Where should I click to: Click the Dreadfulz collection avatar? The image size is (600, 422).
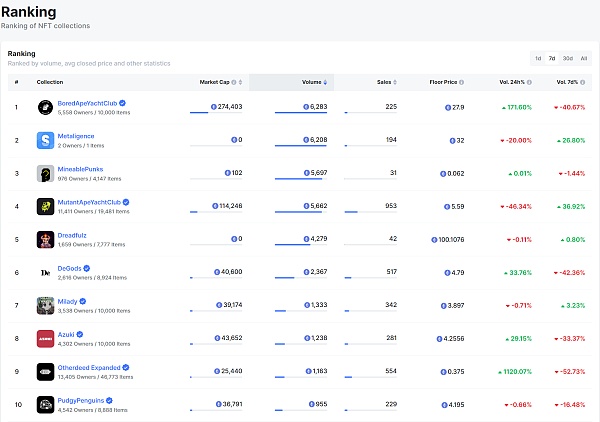45,239
